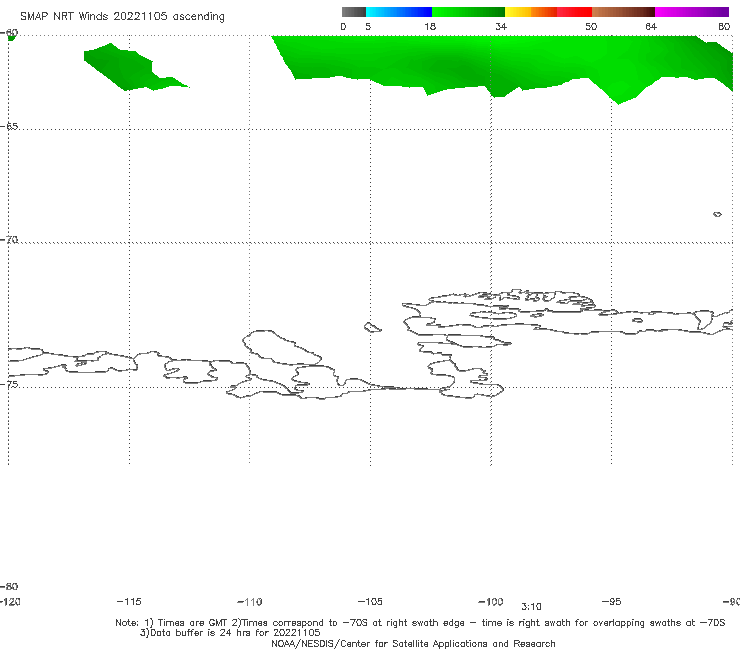The height and width of the screenshot is (650, 740).
Task: Click the longitude label '-95'
Action: coord(612,601)
